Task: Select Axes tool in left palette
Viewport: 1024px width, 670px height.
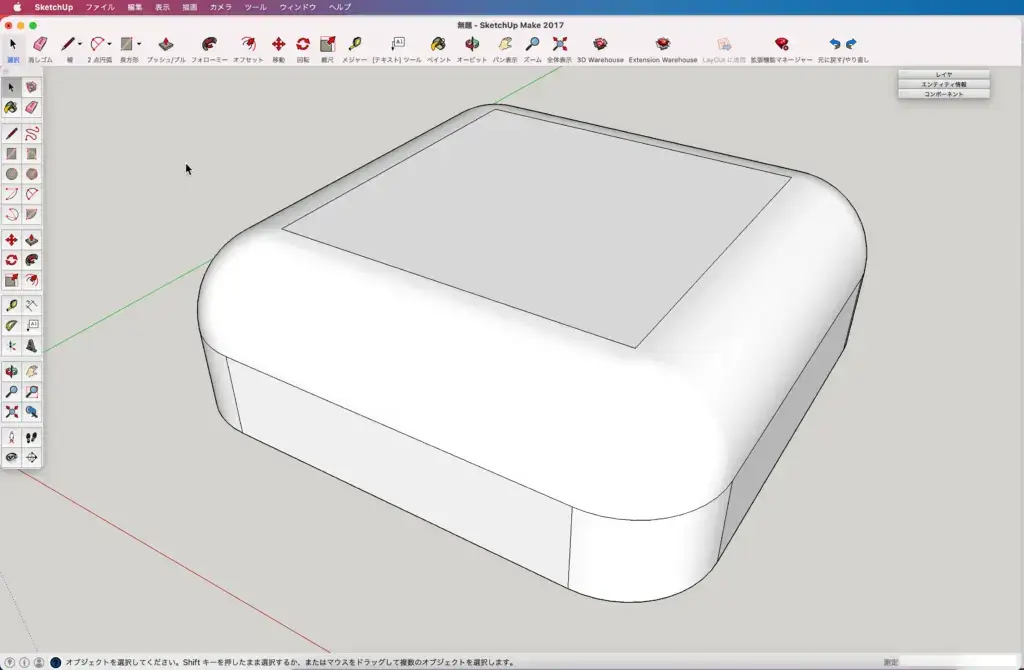Action: [11, 345]
